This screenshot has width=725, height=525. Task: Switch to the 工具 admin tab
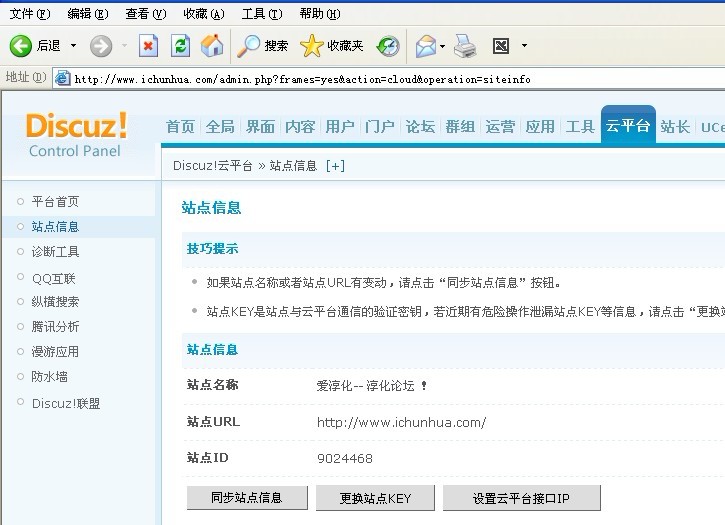(580, 126)
